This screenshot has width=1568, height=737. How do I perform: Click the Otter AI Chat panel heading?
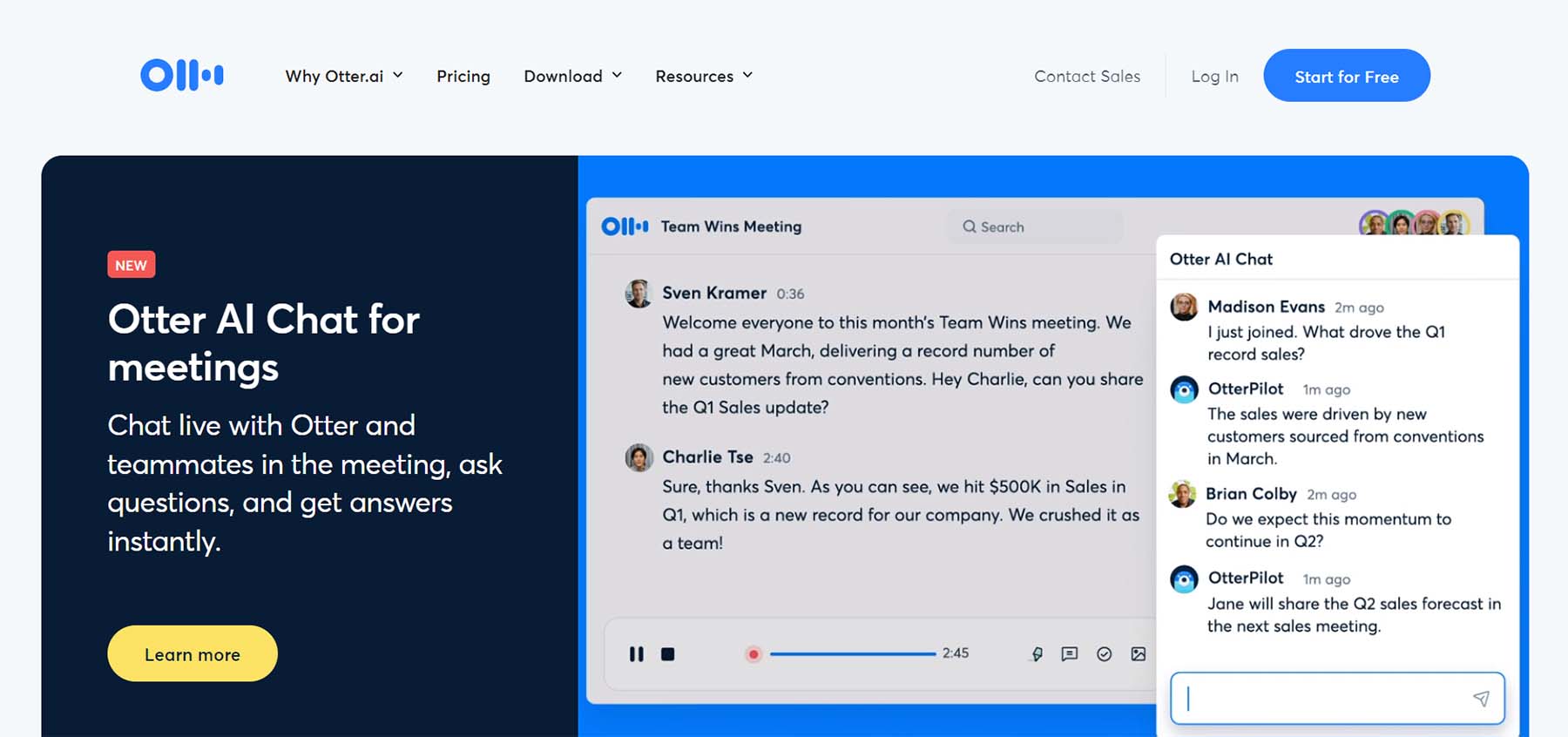point(1220,259)
